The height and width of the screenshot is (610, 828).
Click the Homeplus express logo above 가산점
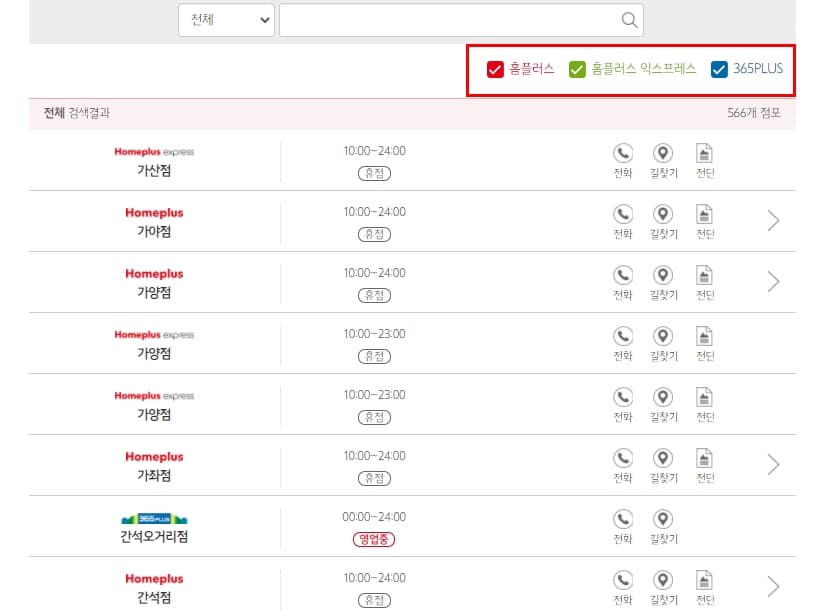point(154,152)
